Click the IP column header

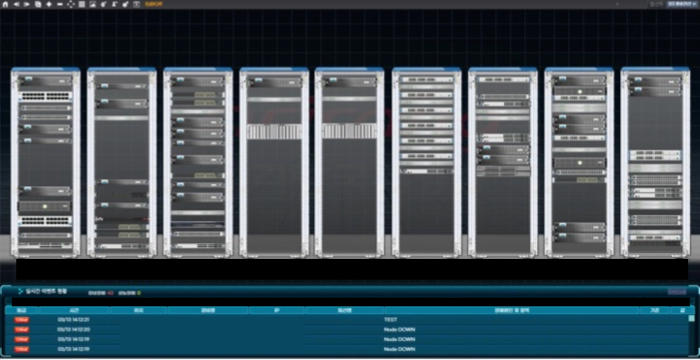[277, 310]
